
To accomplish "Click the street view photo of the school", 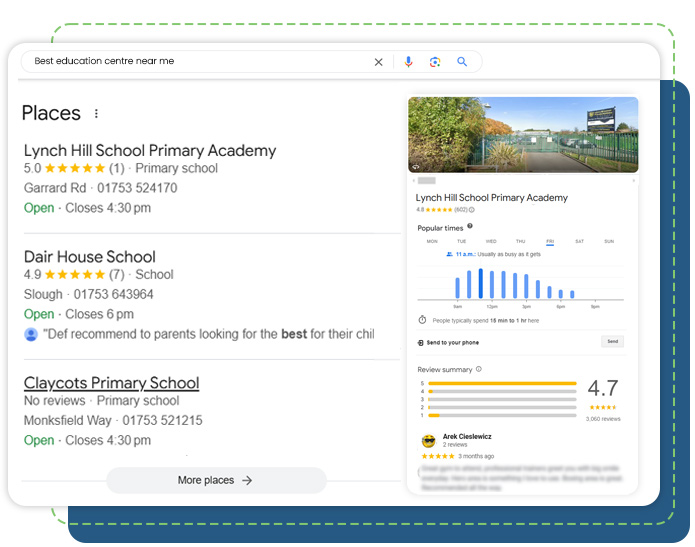I will [x=523, y=134].
